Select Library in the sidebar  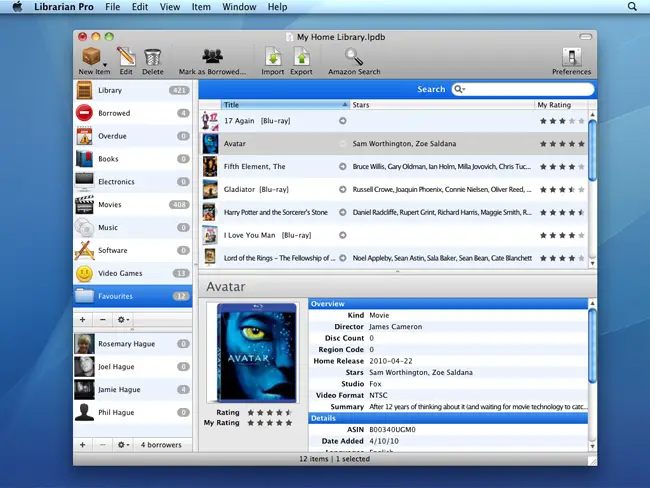coord(133,90)
